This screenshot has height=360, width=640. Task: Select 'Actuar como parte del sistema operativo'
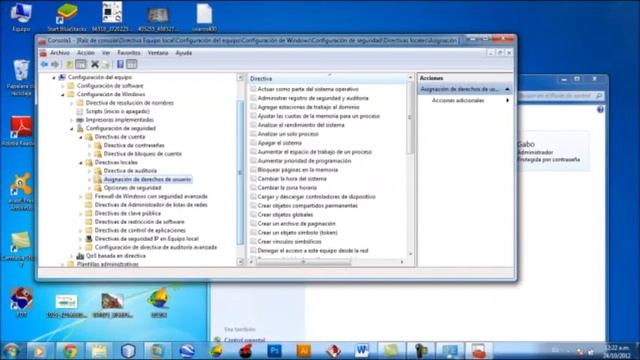point(308,89)
